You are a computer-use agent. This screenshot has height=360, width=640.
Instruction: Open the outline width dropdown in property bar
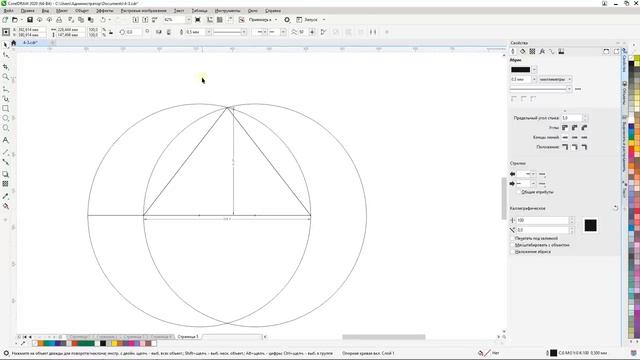coord(208,32)
